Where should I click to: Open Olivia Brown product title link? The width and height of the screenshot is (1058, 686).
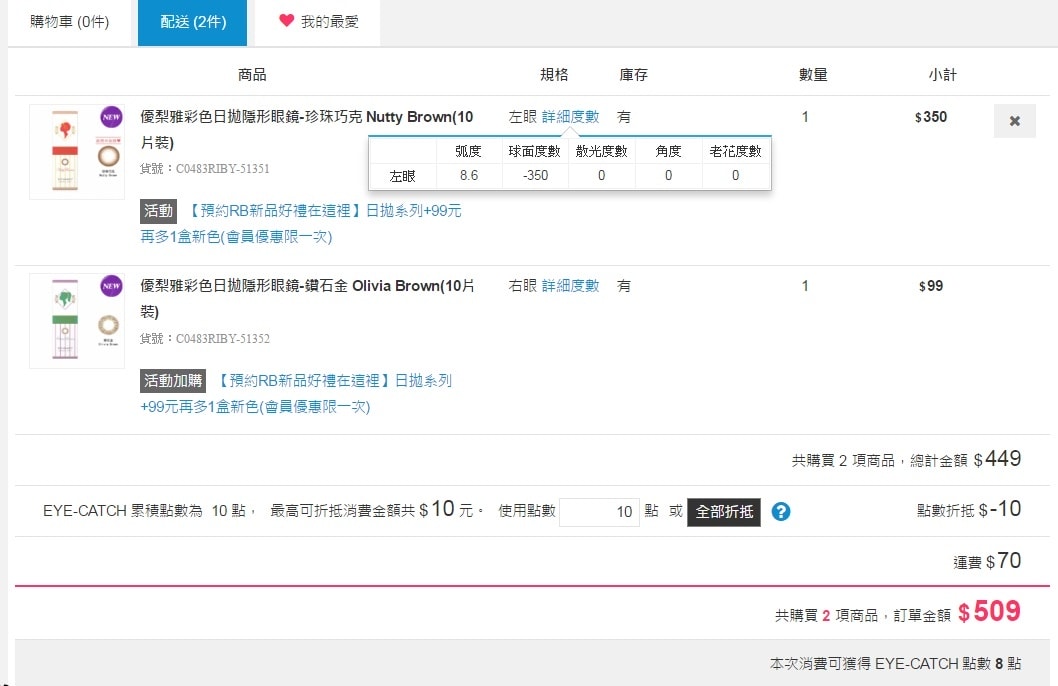(x=306, y=286)
